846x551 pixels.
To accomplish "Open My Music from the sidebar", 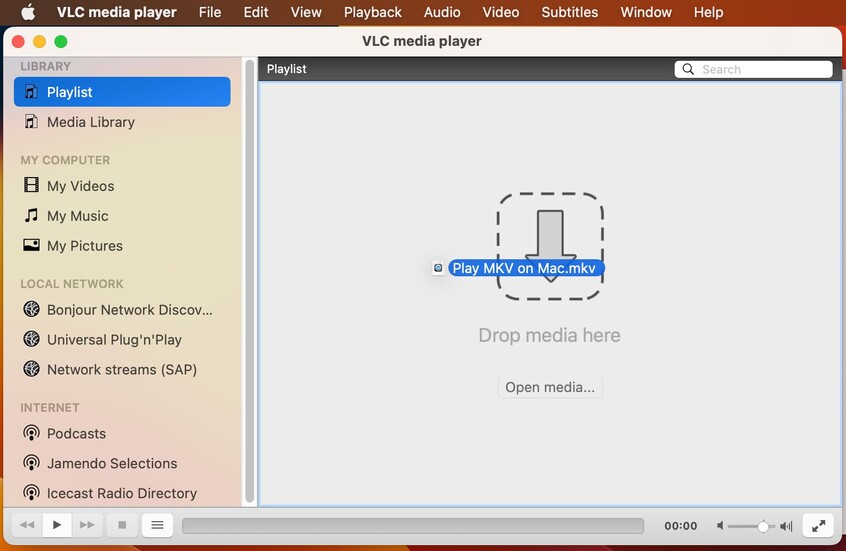I will (77, 216).
